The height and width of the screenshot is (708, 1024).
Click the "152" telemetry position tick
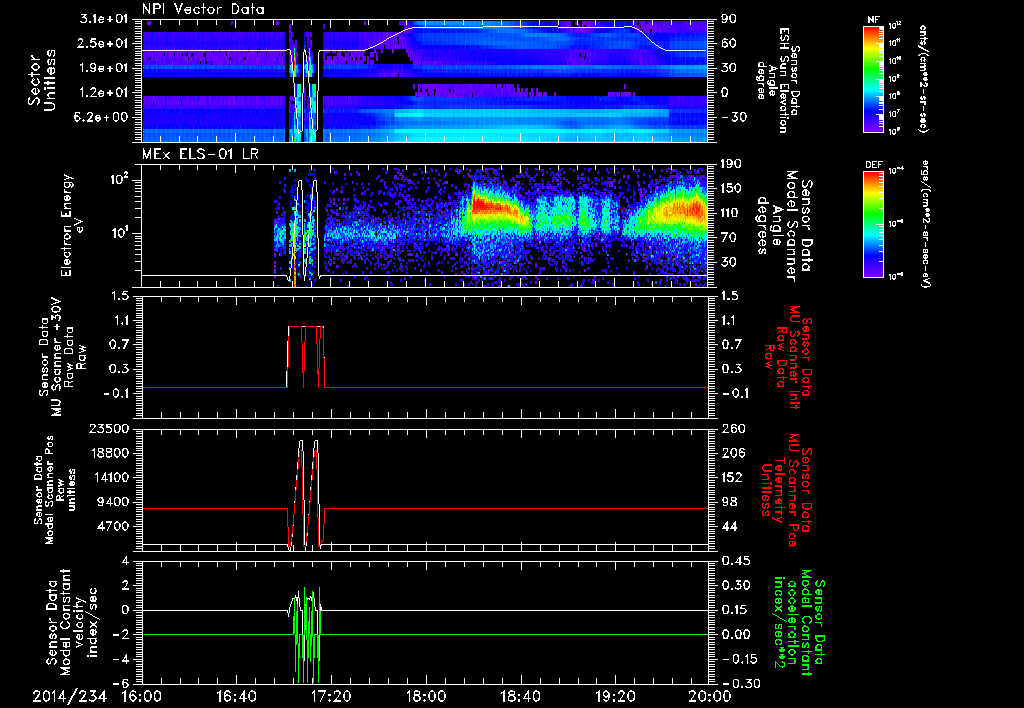731,477
